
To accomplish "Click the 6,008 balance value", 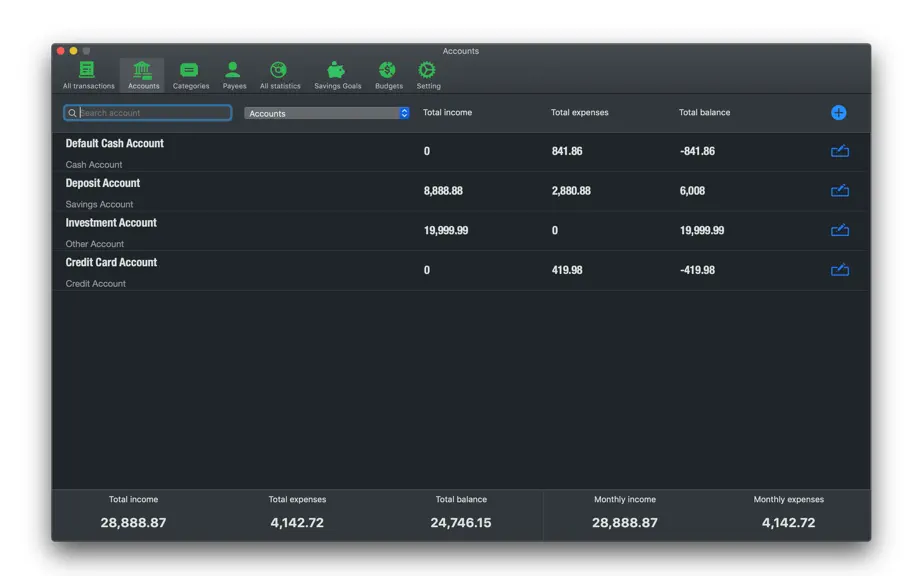I will pos(692,191).
